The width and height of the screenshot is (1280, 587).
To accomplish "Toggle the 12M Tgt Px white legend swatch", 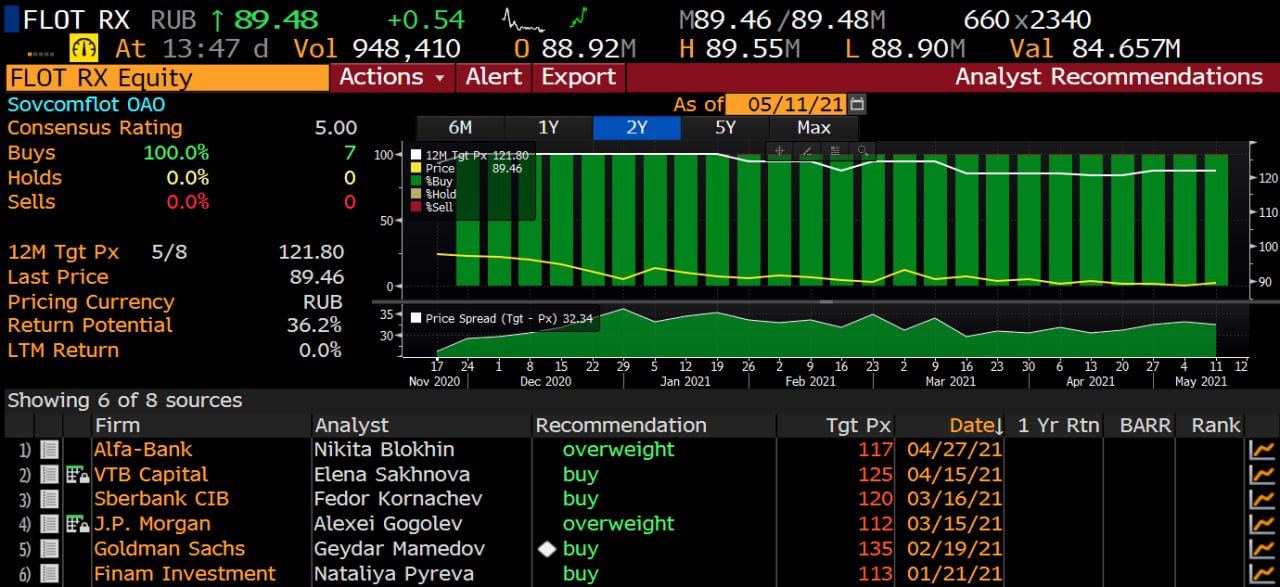I will click(415, 155).
